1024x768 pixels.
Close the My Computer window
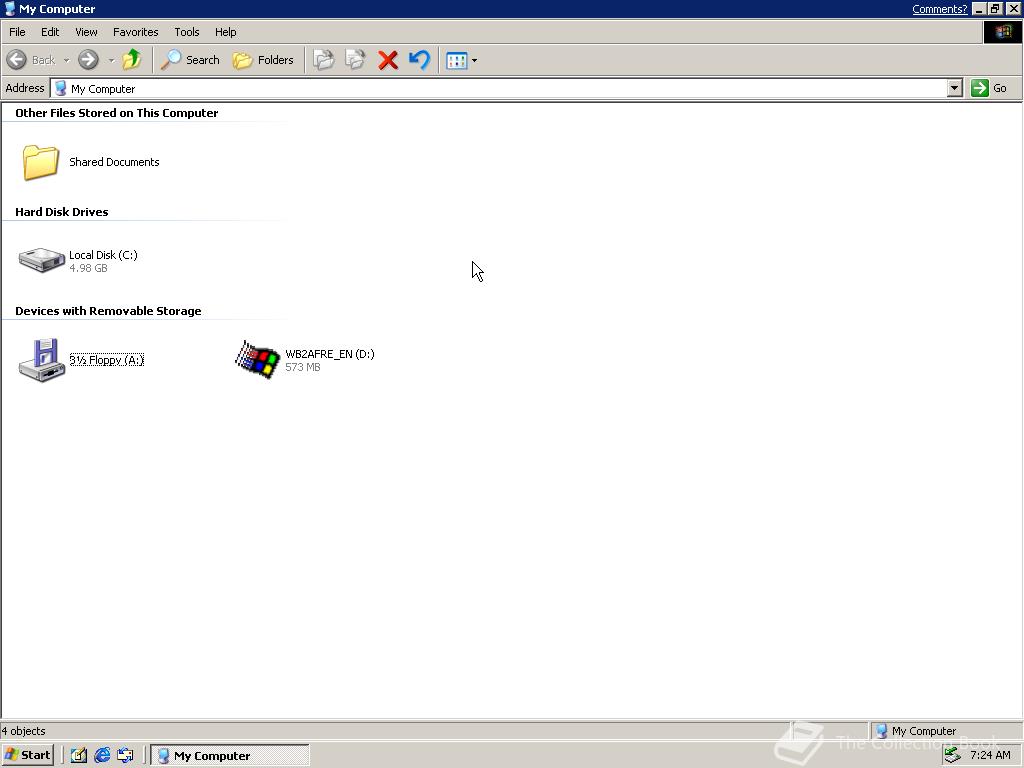(x=1013, y=9)
